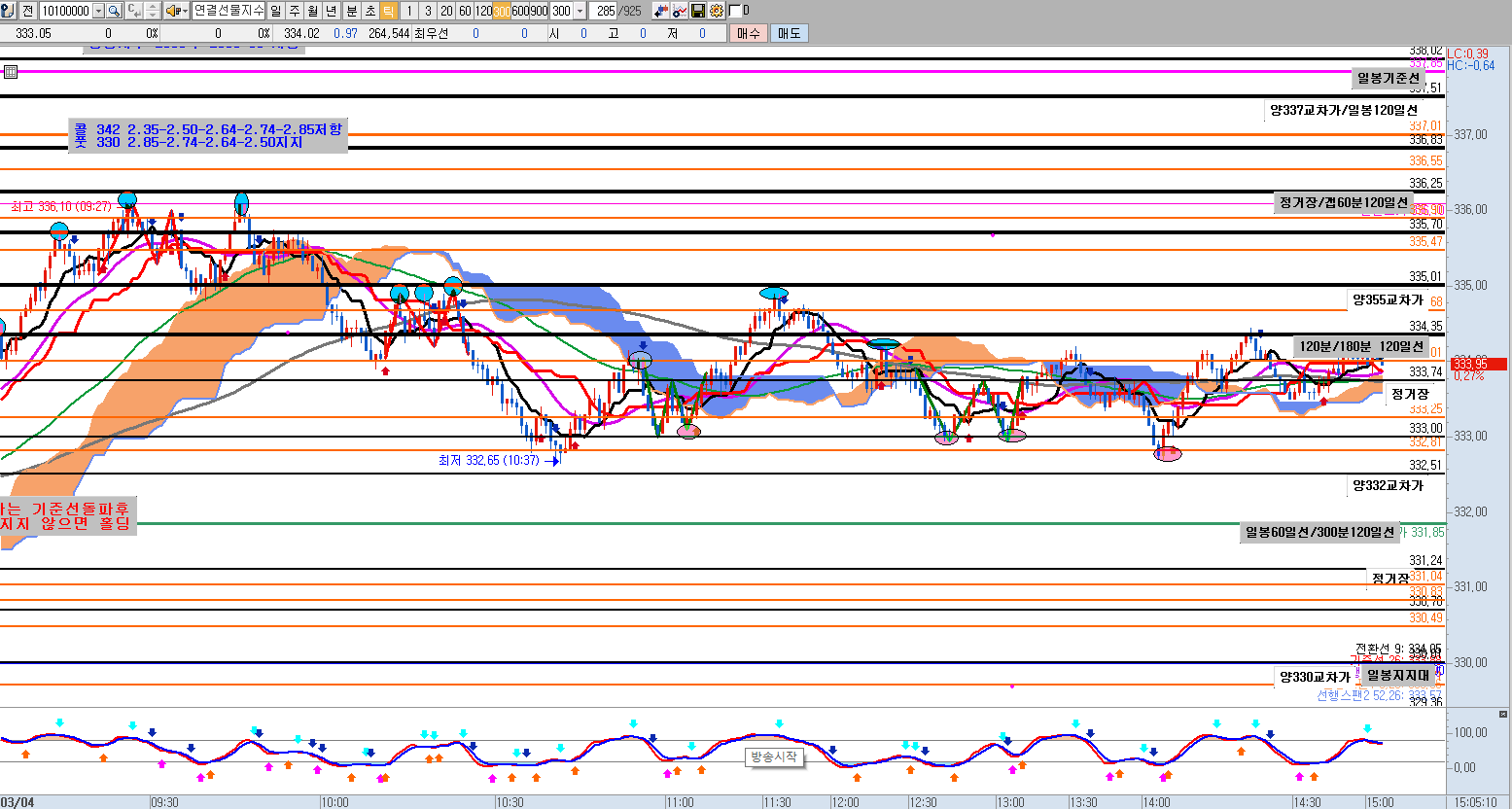Click the up/down stepper beside the C icon
This screenshot has height=809, width=1512.
point(152,11)
